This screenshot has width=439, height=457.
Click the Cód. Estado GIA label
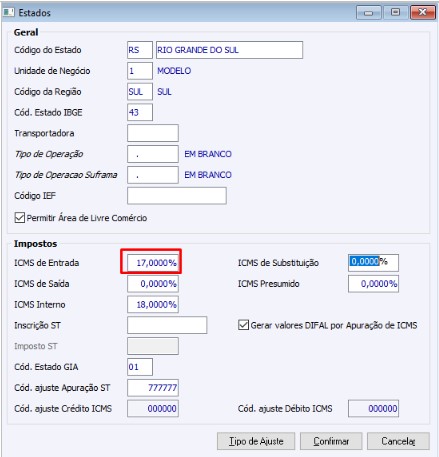pyautogui.click(x=46, y=367)
